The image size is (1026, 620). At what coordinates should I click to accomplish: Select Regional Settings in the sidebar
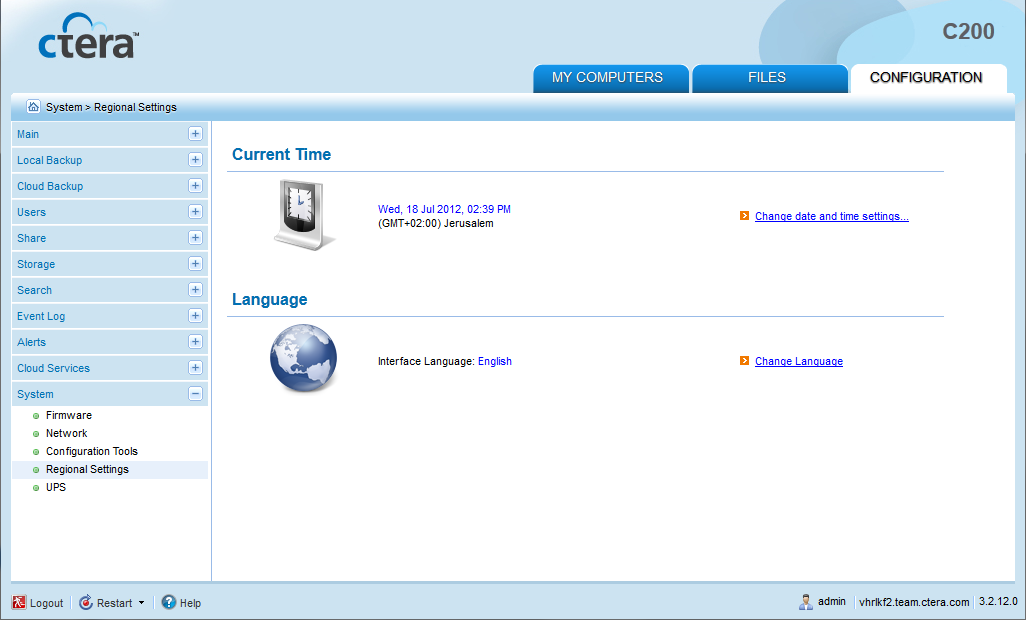87,470
